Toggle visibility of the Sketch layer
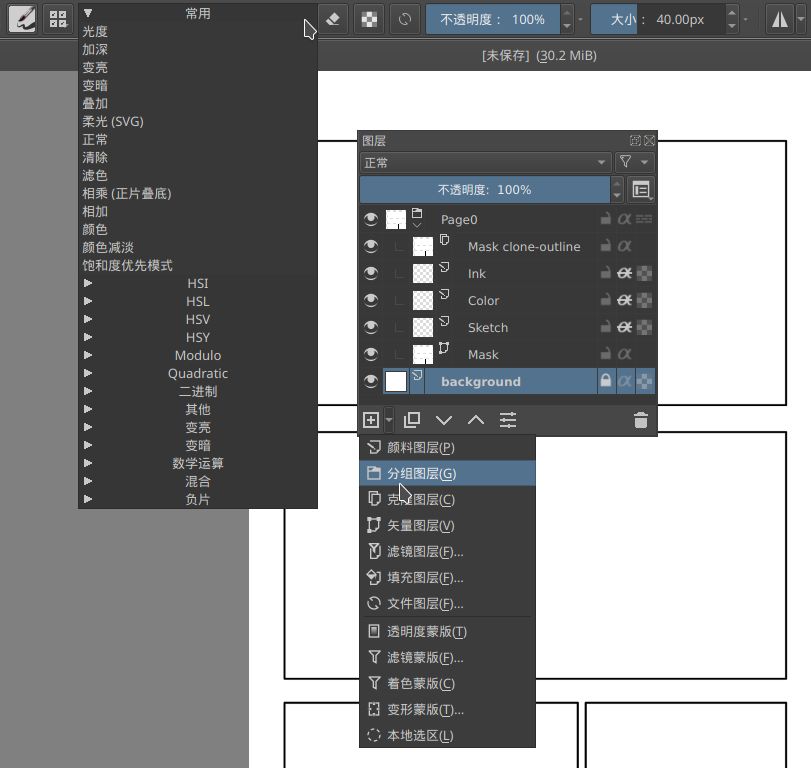Viewport: 811px width, 768px height. point(371,327)
